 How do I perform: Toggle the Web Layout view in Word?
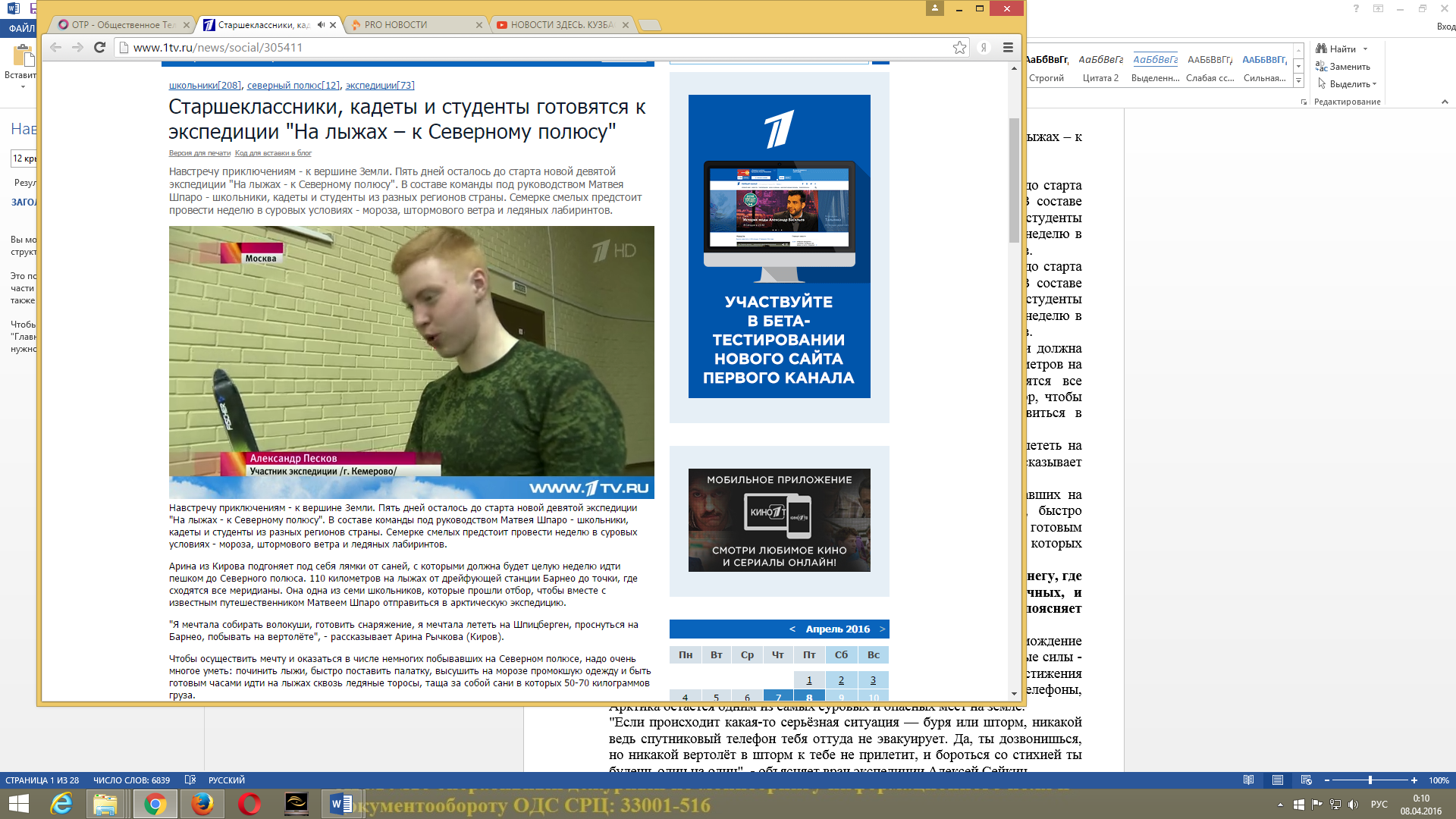[1306, 780]
